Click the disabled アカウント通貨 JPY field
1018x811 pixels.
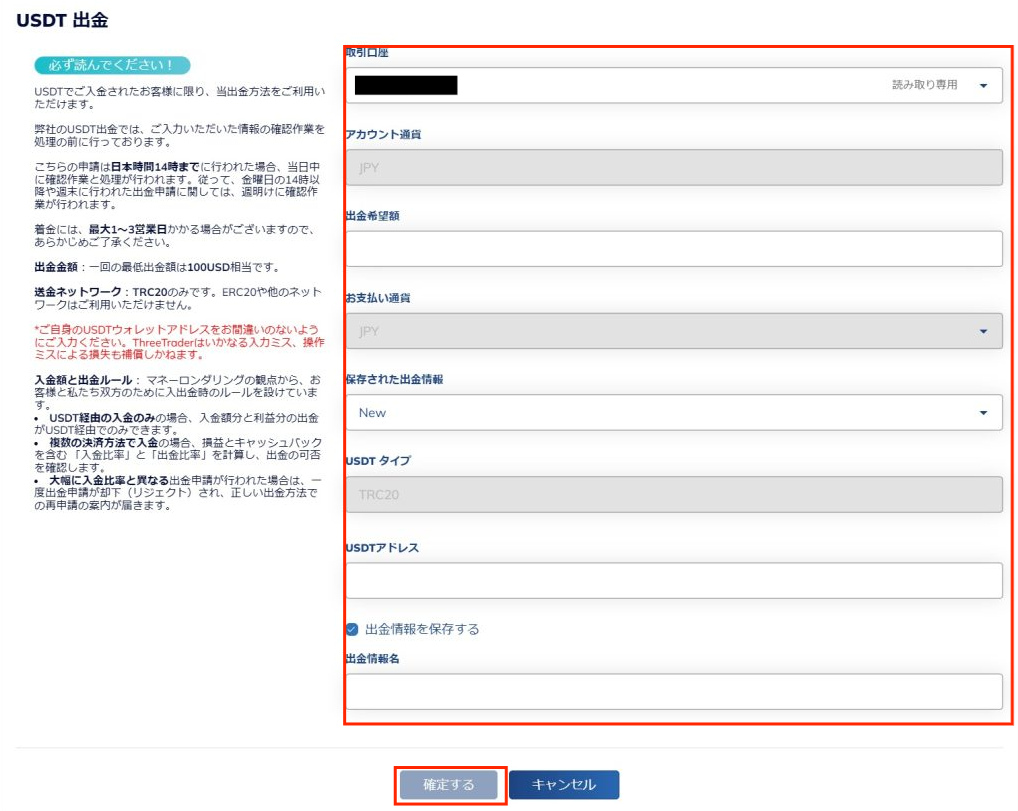[x=670, y=167]
